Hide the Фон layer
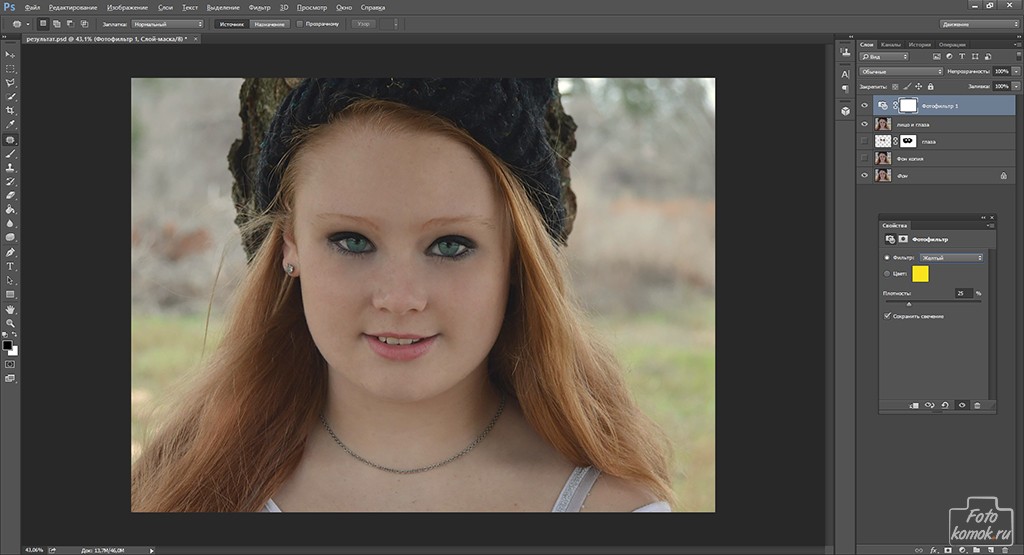This screenshot has height=555, width=1024. (x=865, y=176)
